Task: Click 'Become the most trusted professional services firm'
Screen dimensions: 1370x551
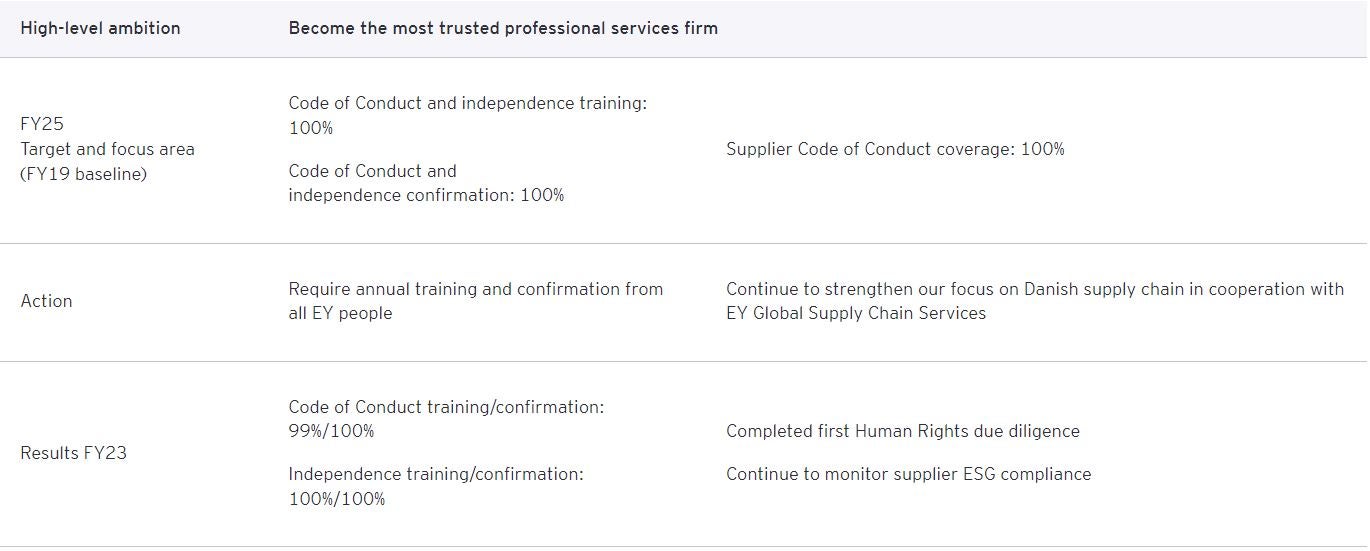Action: pos(503,28)
